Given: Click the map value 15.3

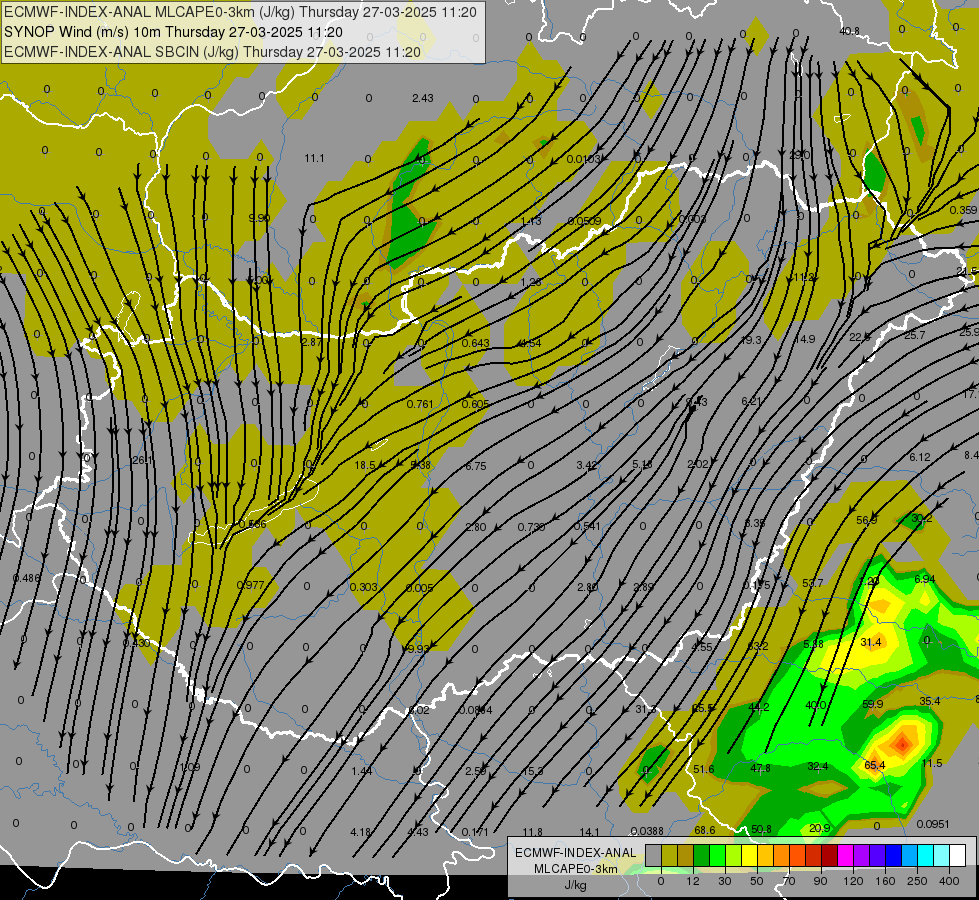Looking at the screenshot, I should [533, 771].
